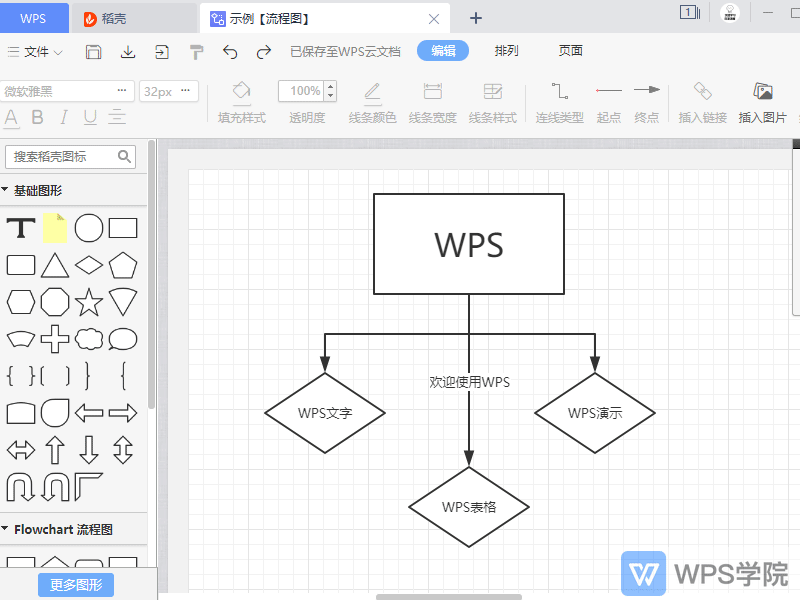Pick the pentagon shape
The width and height of the screenshot is (800, 600).
pos(123,265)
